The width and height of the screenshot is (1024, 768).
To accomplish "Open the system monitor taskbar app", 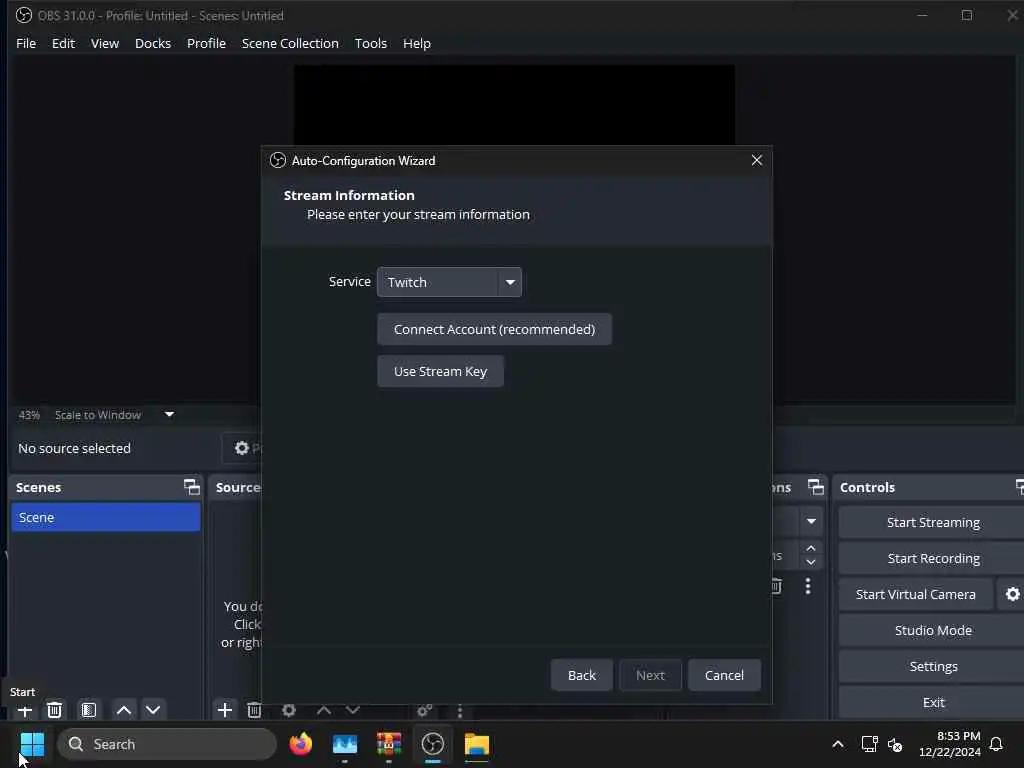I will (x=345, y=744).
